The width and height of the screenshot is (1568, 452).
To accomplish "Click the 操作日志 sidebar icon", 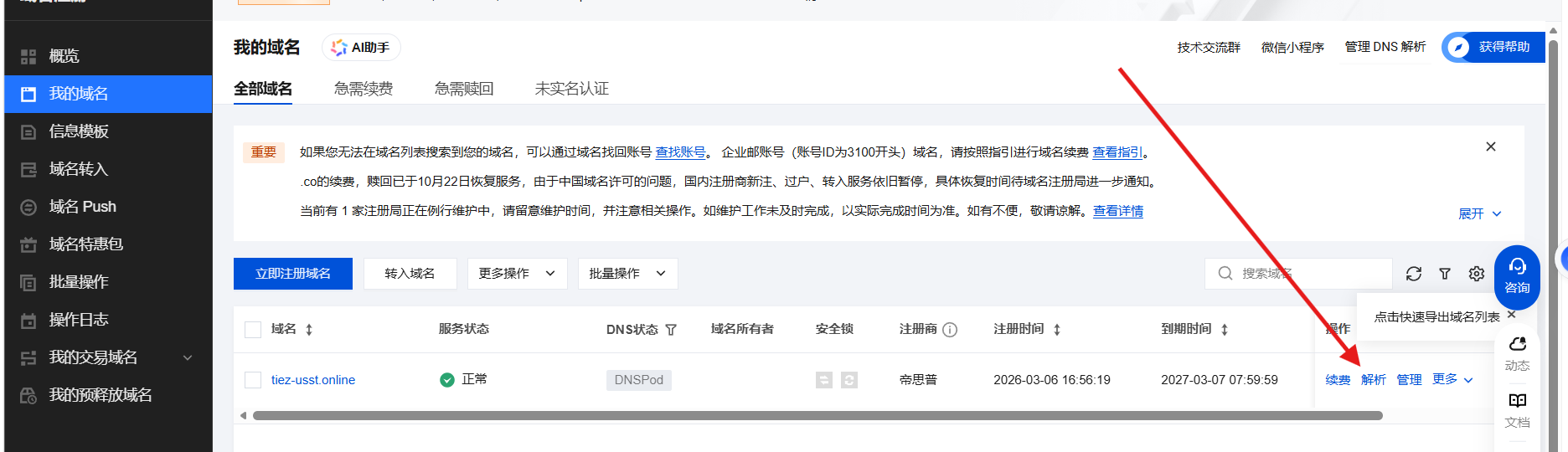I will tap(28, 321).
